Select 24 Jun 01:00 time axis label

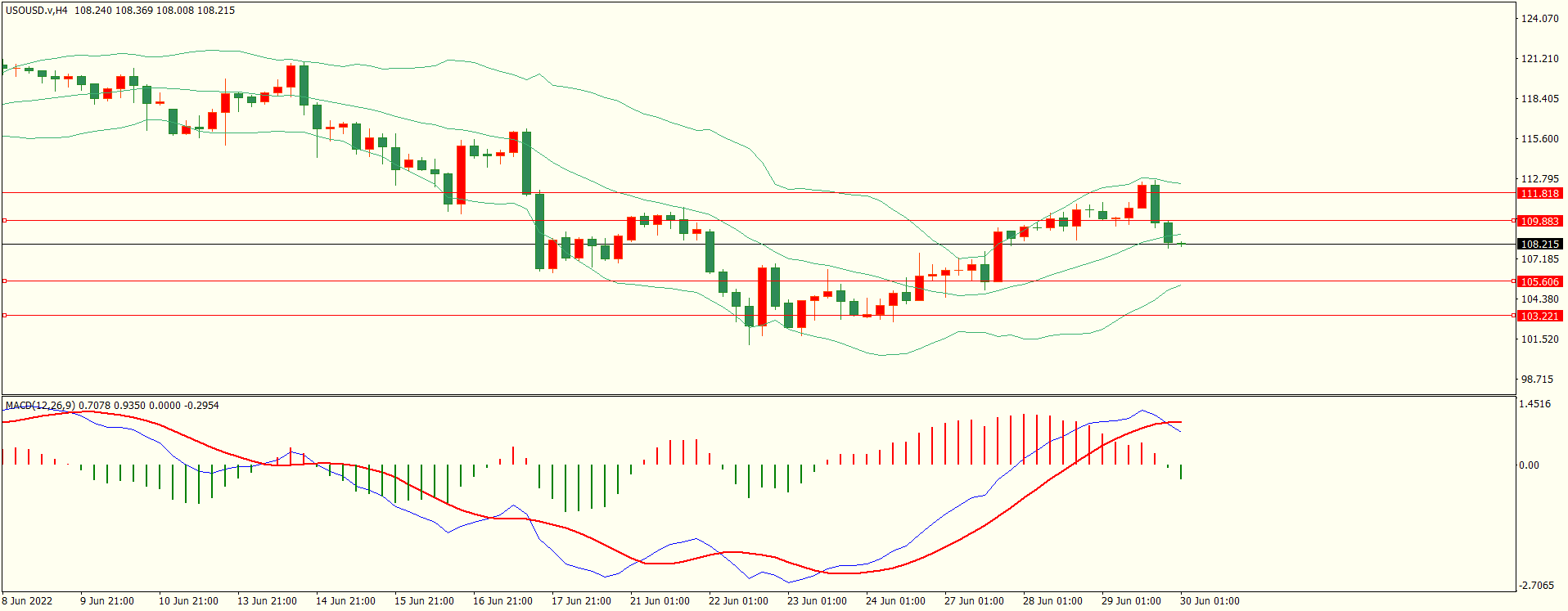pos(895,601)
